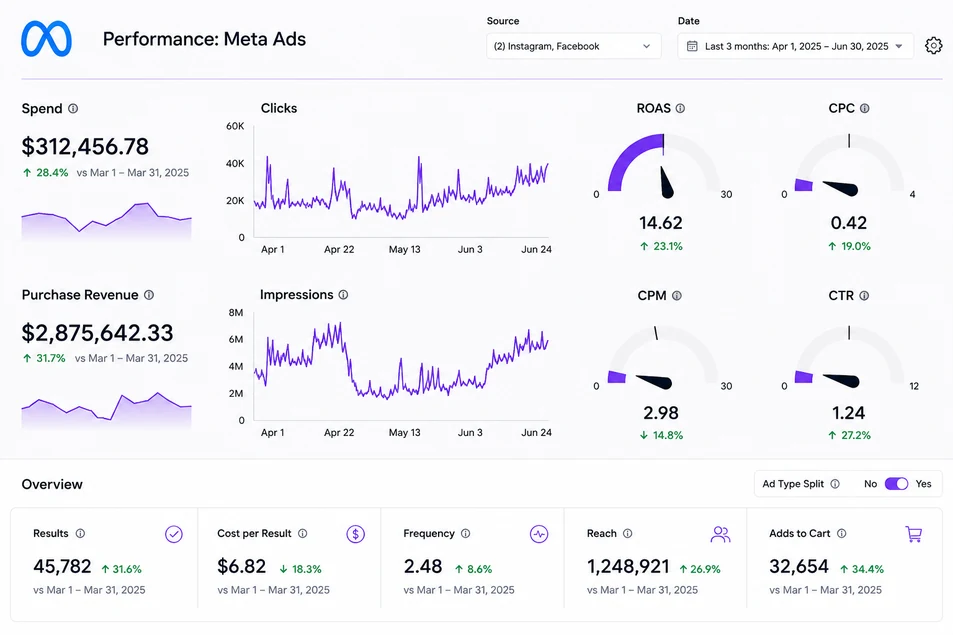The height and width of the screenshot is (635, 953).
Task: Click the ROAS change 23.1% indicator
Action: pos(661,246)
